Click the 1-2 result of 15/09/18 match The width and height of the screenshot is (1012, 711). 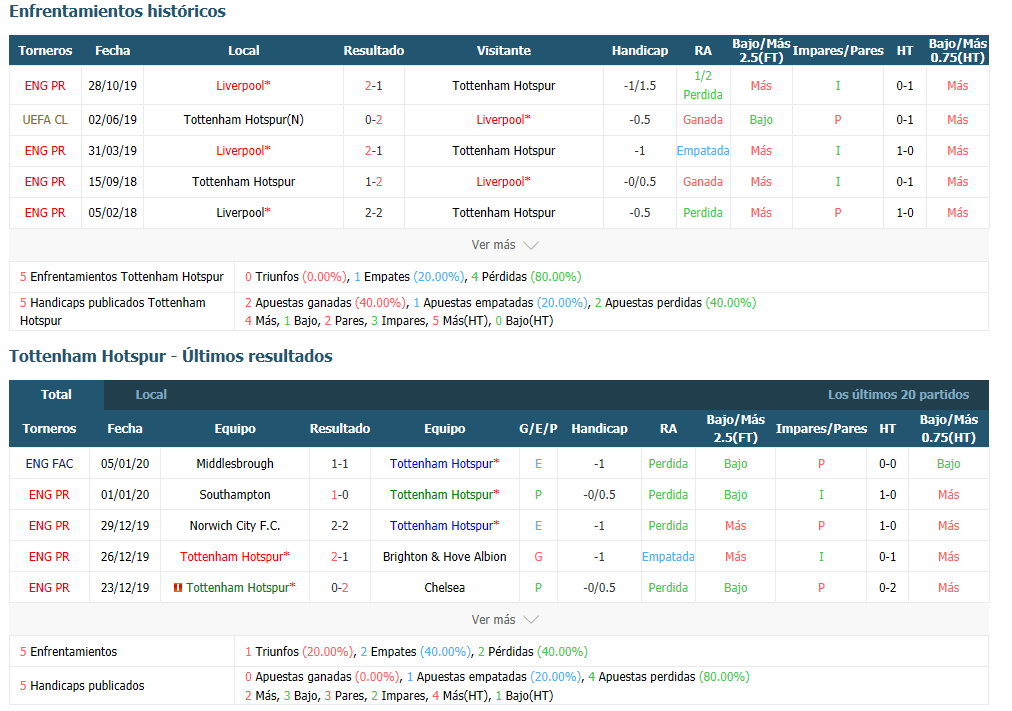374,182
